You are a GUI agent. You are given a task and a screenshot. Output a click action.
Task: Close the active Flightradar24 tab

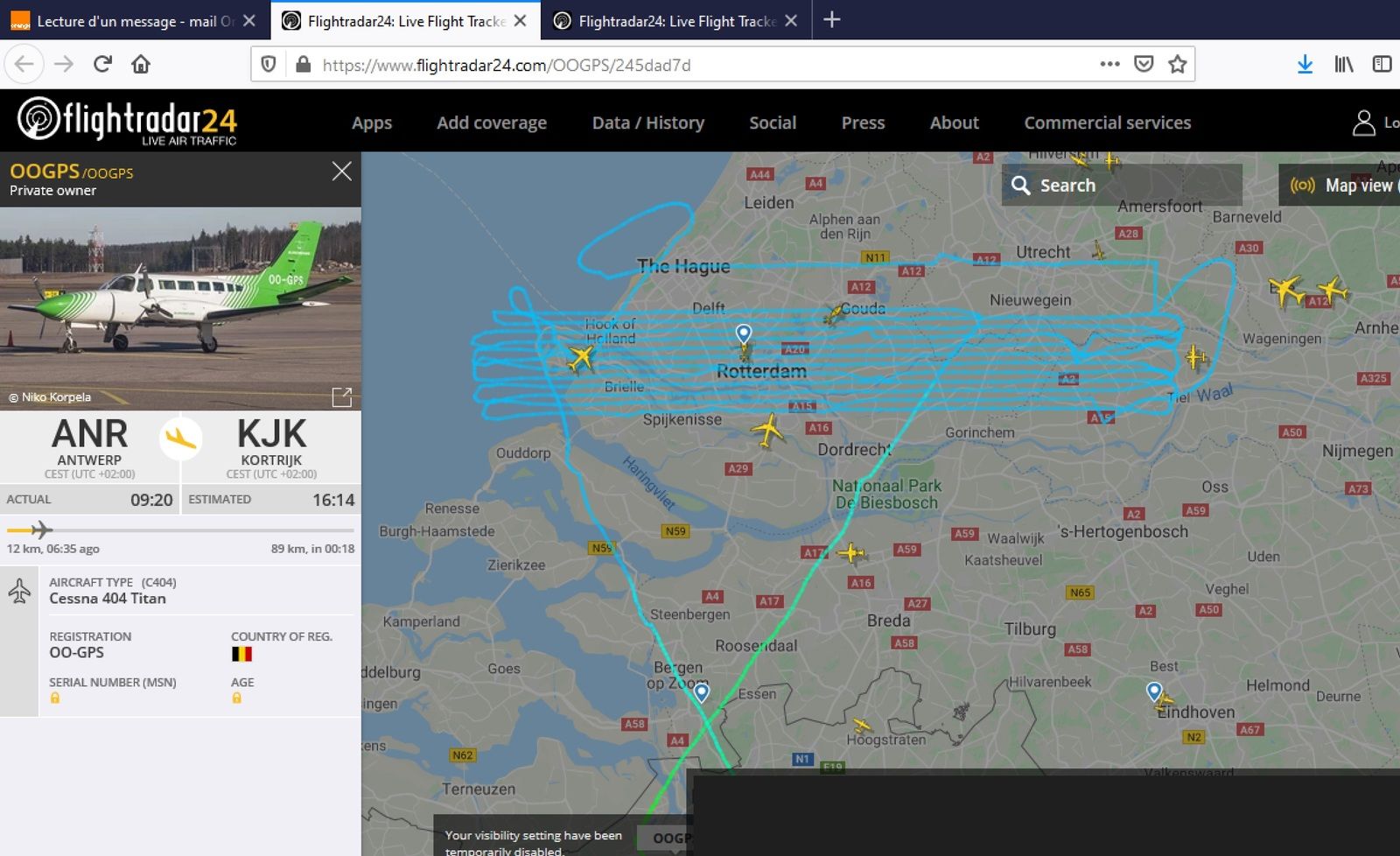coord(521,20)
